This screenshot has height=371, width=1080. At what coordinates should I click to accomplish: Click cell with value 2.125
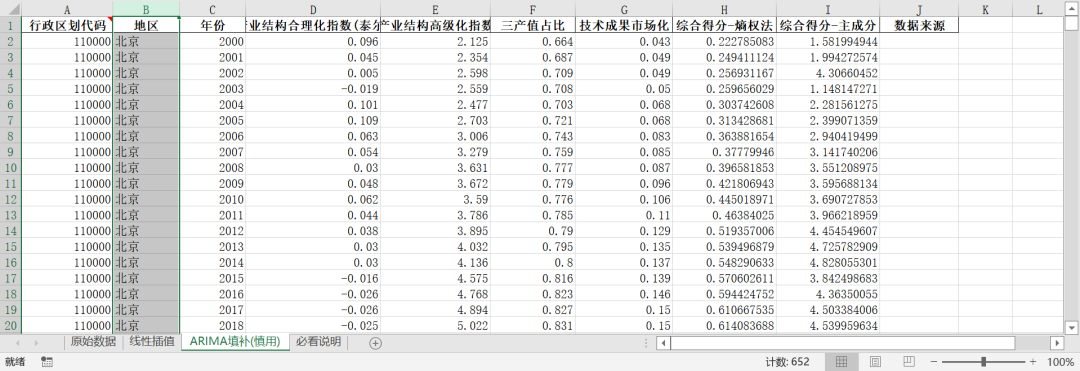click(436, 41)
